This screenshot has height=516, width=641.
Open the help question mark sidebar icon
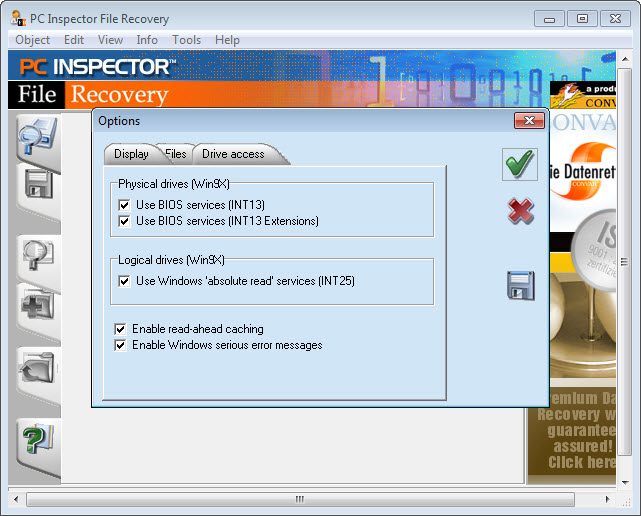(38, 440)
